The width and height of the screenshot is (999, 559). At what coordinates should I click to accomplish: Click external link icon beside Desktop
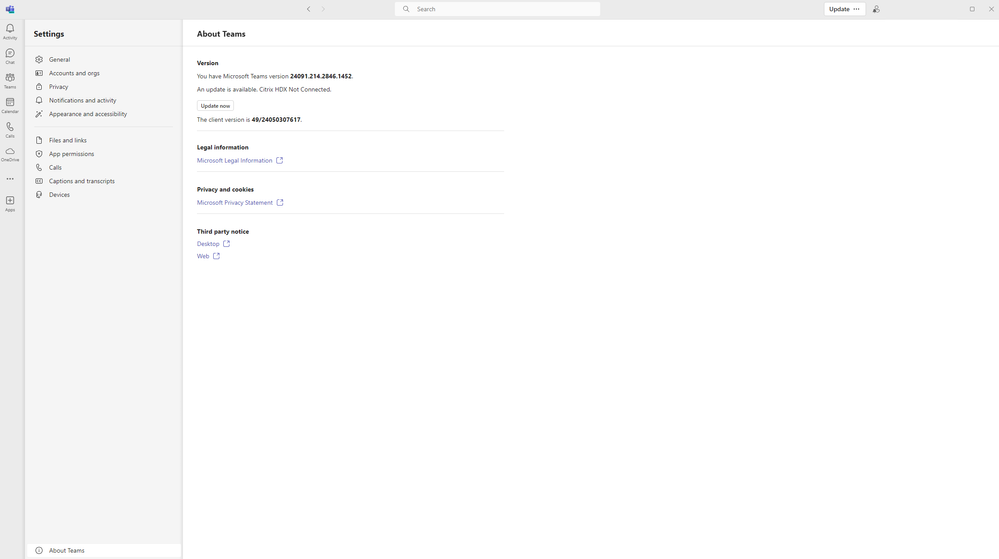226,243
